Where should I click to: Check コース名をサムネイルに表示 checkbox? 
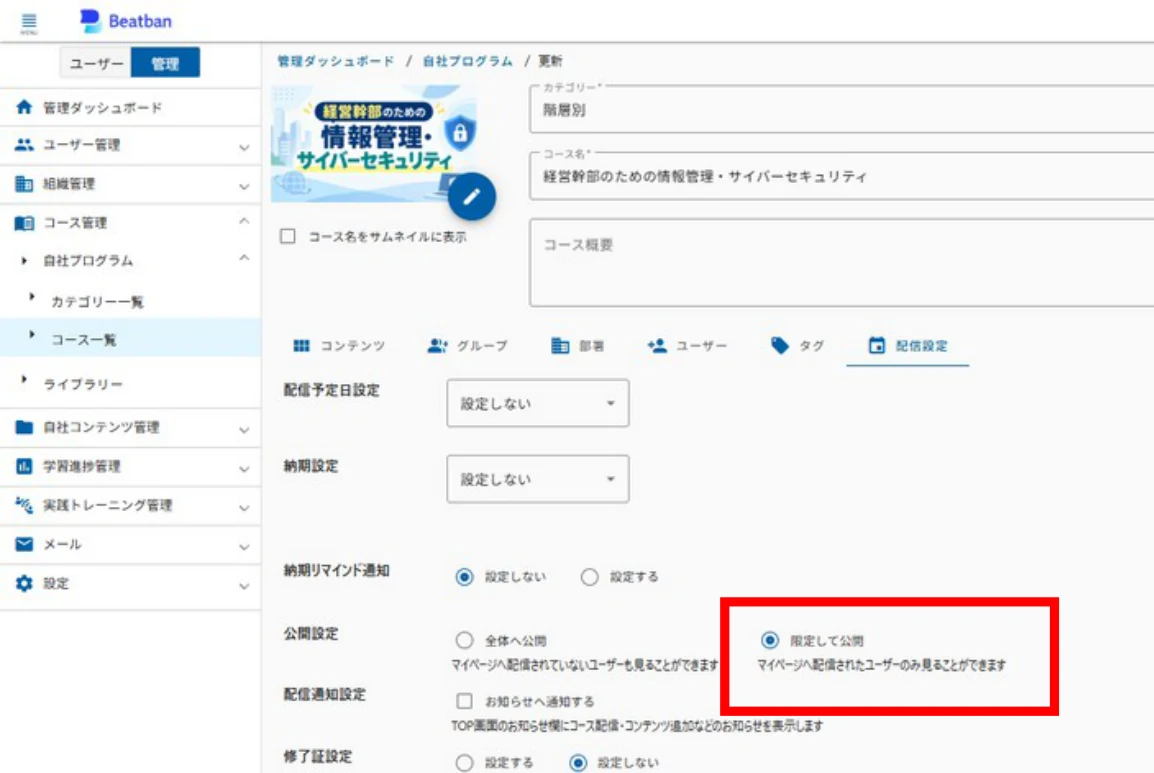(x=288, y=236)
